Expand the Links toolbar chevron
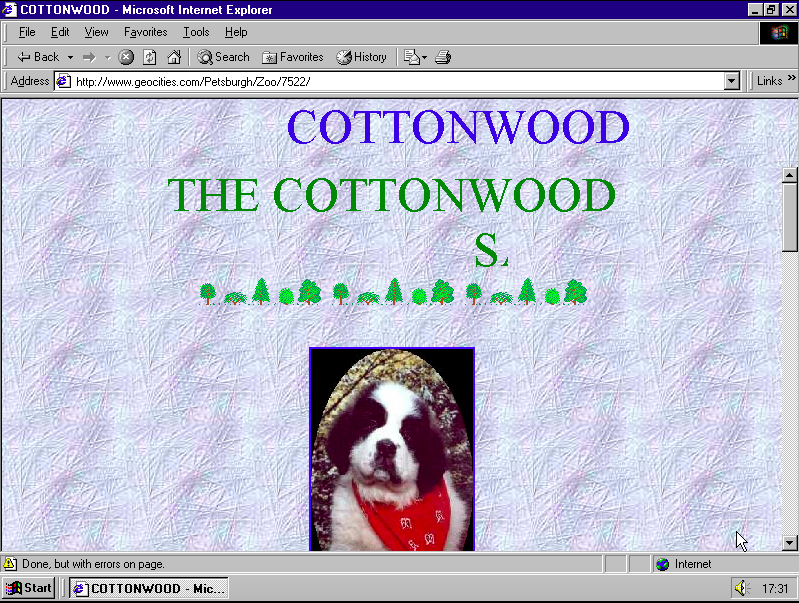 pos(791,78)
